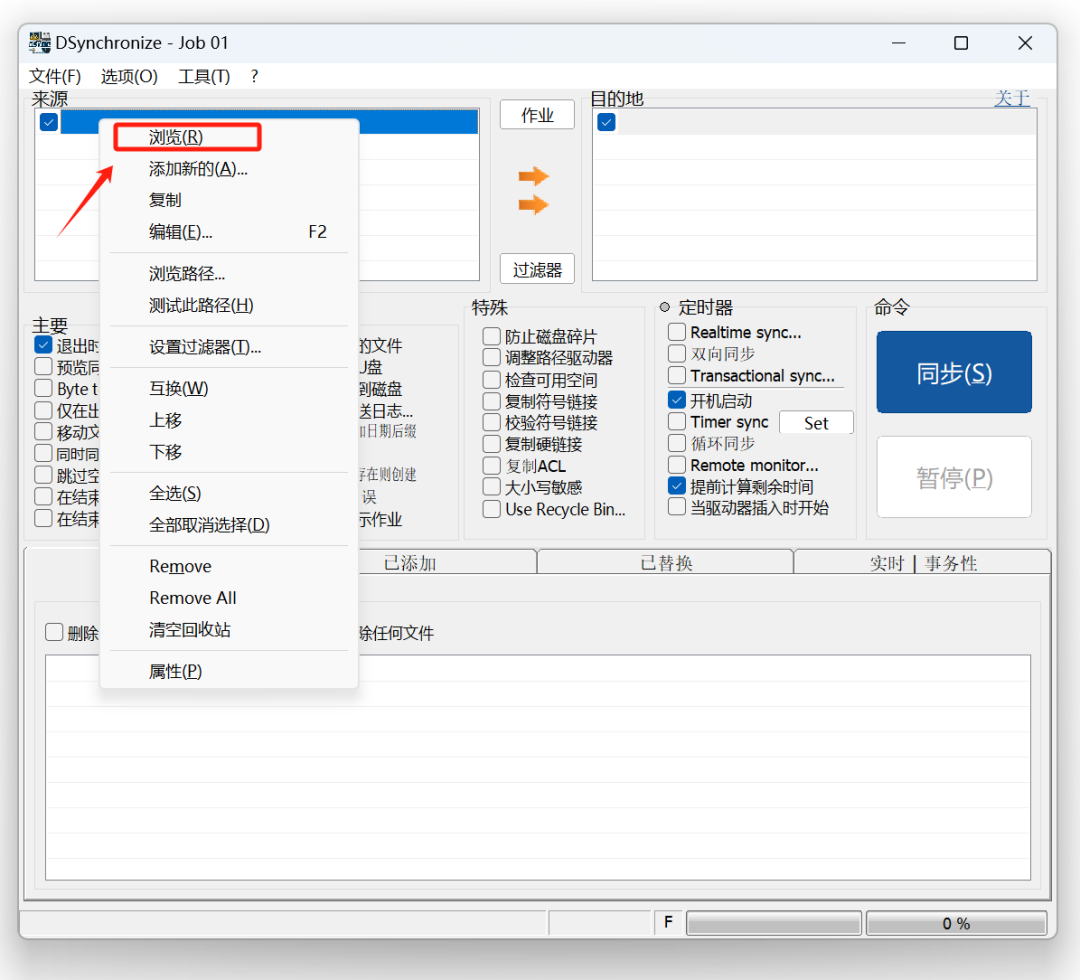
Task: Enable Timer sync checkbox
Action: (677, 421)
